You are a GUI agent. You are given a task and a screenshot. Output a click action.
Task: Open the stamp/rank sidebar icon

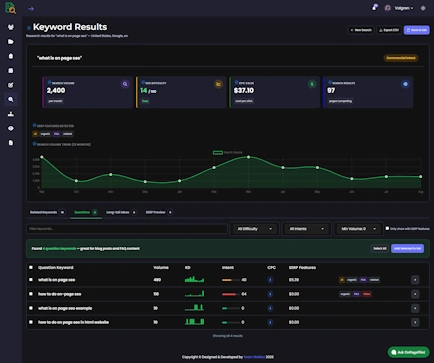11,114
